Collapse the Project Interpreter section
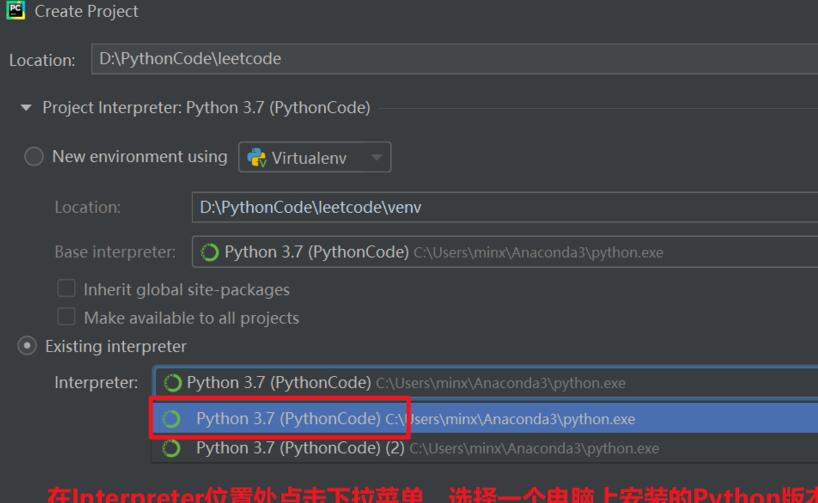The height and width of the screenshot is (503, 818). (26, 108)
